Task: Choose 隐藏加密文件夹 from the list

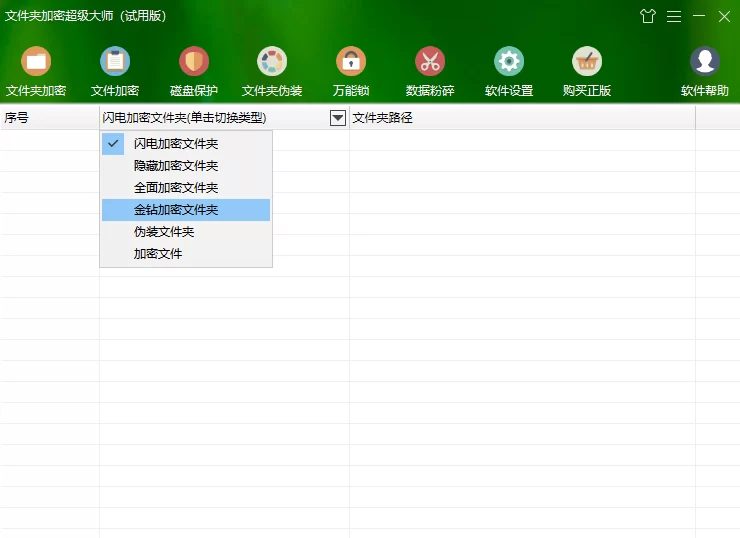Action: click(186, 166)
